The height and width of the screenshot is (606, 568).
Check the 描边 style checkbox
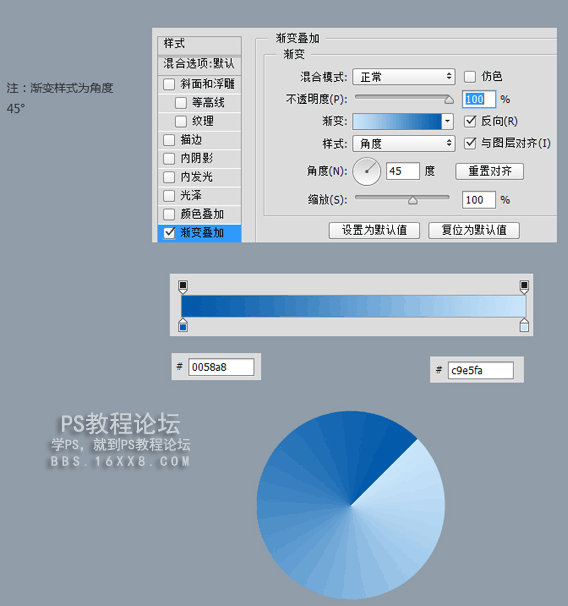tap(169, 140)
